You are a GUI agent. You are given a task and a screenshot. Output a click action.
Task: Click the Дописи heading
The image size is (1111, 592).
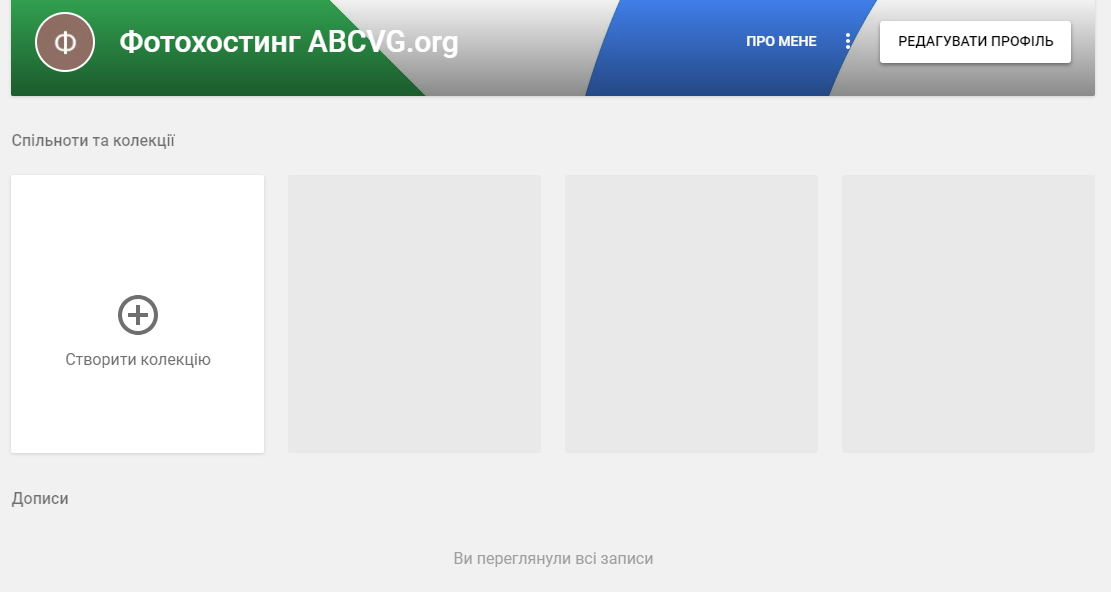click(40, 499)
